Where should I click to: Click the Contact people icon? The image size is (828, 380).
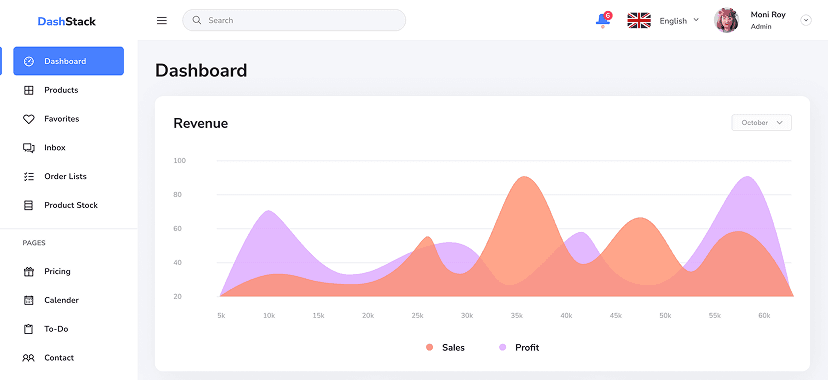pyautogui.click(x=29, y=358)
